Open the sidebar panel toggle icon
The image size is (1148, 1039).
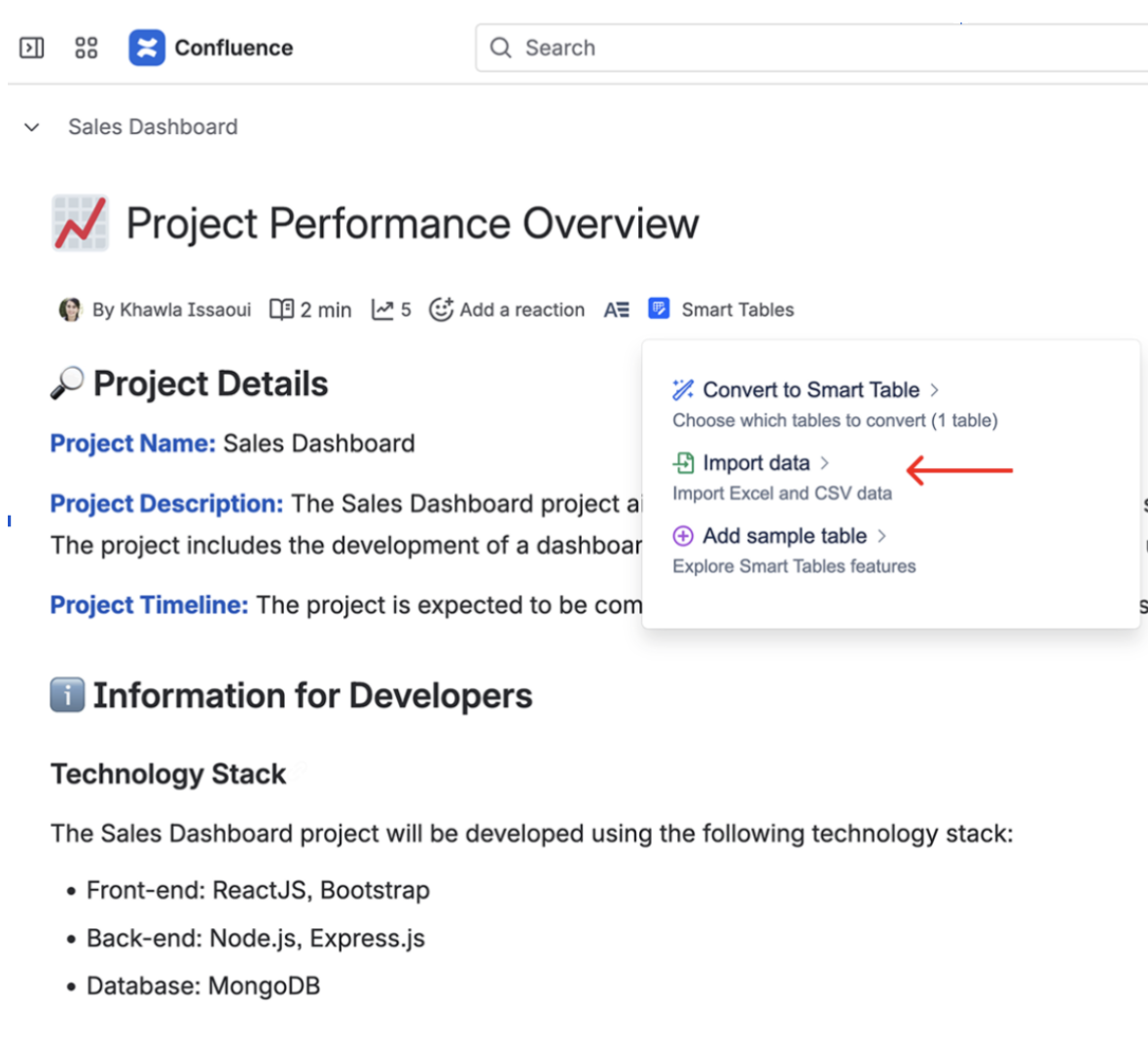pyautogui.click(x=31, y=48)
